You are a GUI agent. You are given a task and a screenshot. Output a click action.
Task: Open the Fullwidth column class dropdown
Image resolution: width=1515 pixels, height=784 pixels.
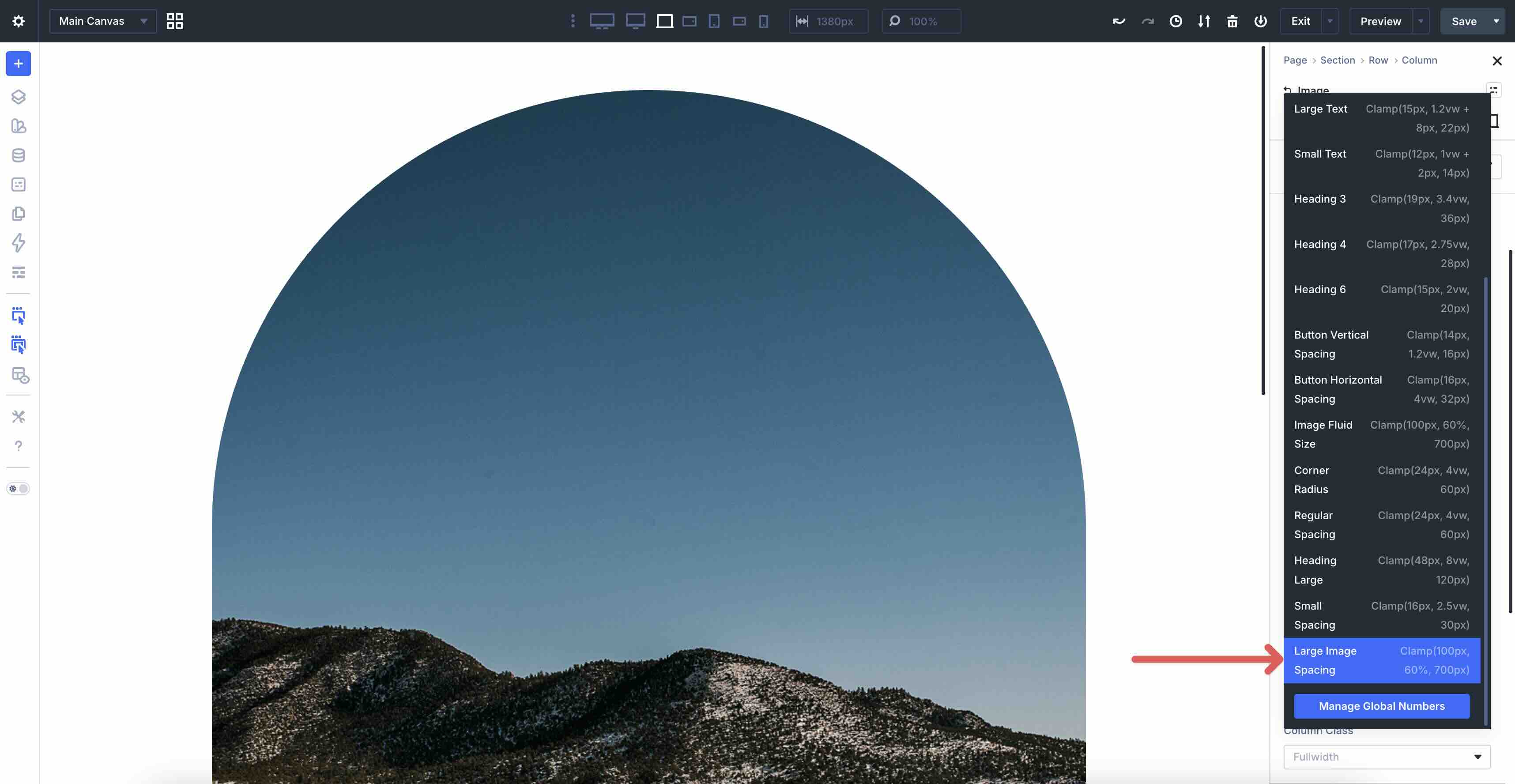[x=1386, y=757]
